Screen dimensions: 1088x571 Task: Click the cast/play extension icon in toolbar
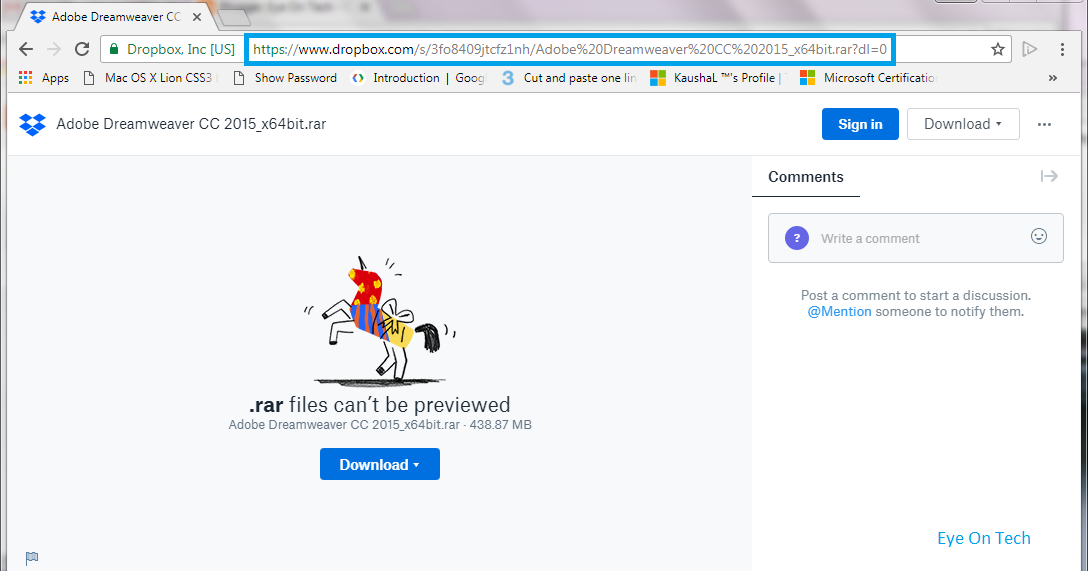1030,49
